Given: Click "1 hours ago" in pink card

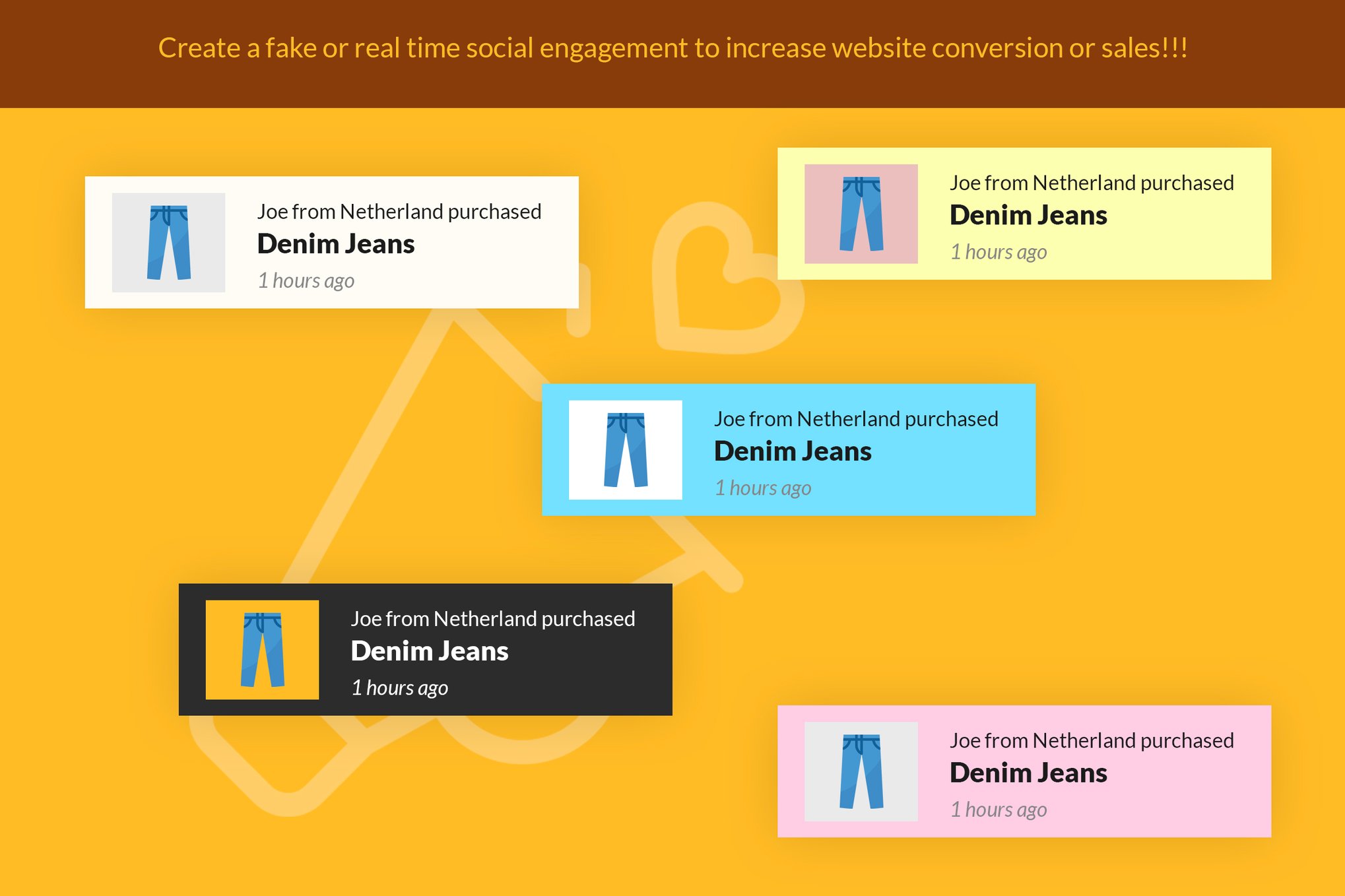Looking at the screenshot, I should [999, 810].
